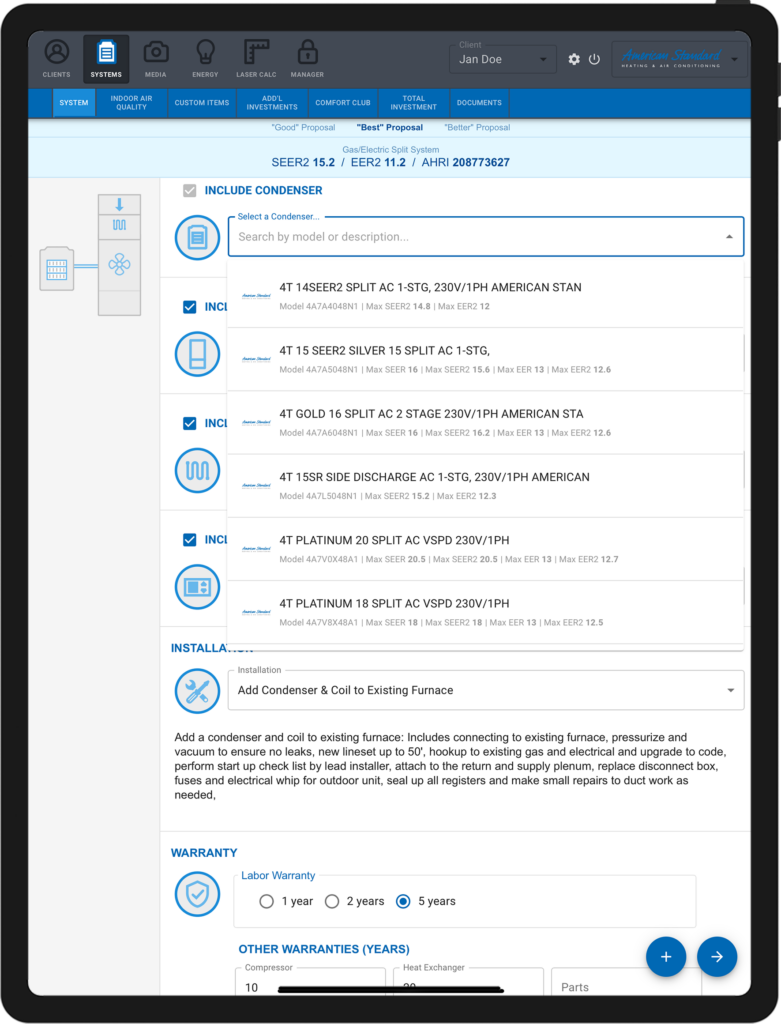Screen dimensions: 781x1024
Task: Switch to Add'l Investments tab
Action: 272,103
